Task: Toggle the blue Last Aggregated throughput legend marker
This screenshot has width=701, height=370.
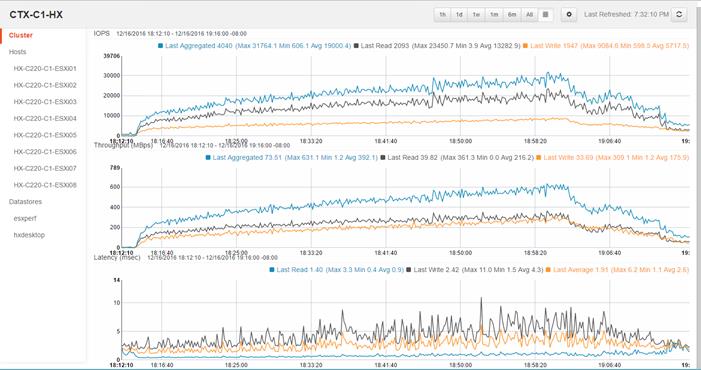Action: coord(208,158)
